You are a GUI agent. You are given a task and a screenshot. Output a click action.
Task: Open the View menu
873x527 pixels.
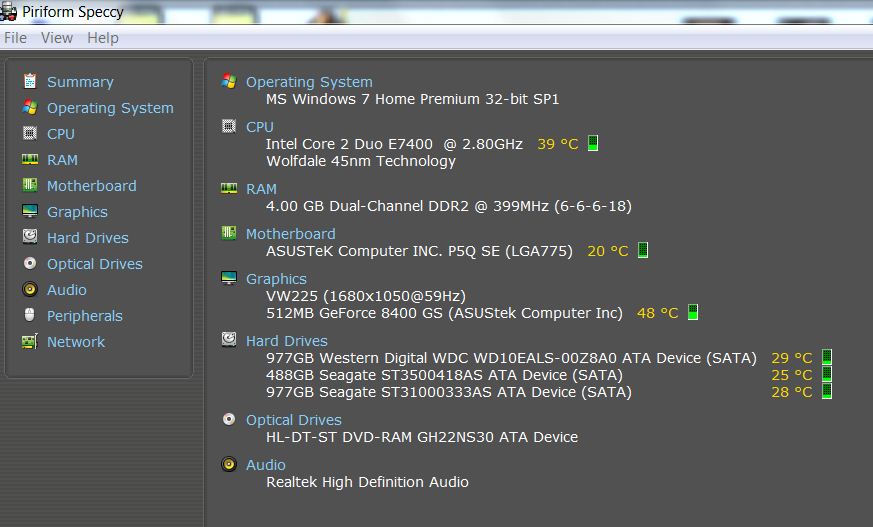57,38
